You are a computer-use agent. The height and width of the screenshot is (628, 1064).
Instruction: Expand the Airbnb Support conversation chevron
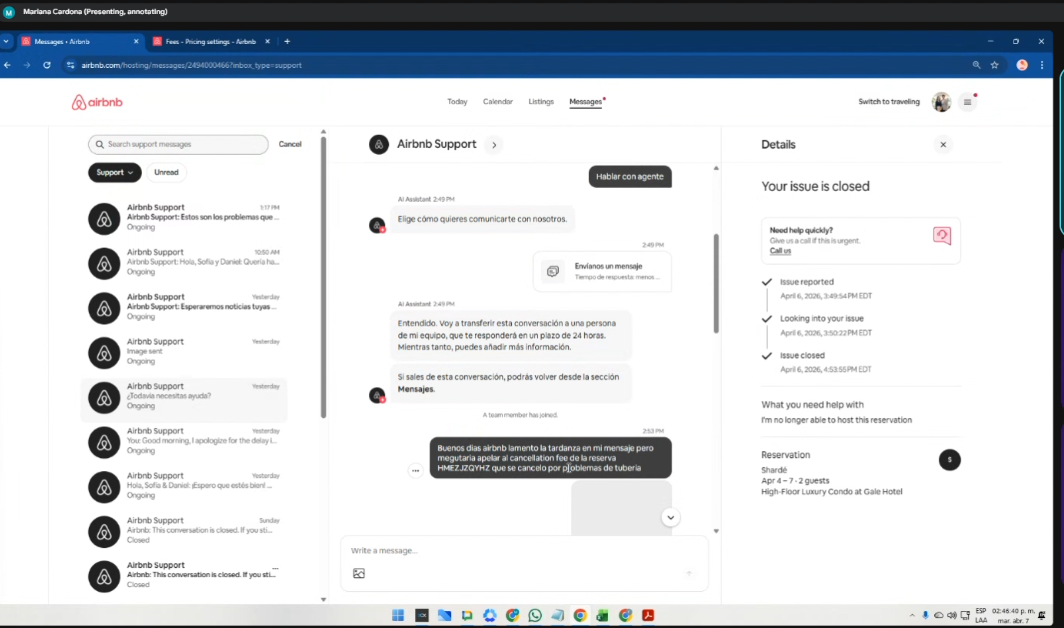point(494,145)
